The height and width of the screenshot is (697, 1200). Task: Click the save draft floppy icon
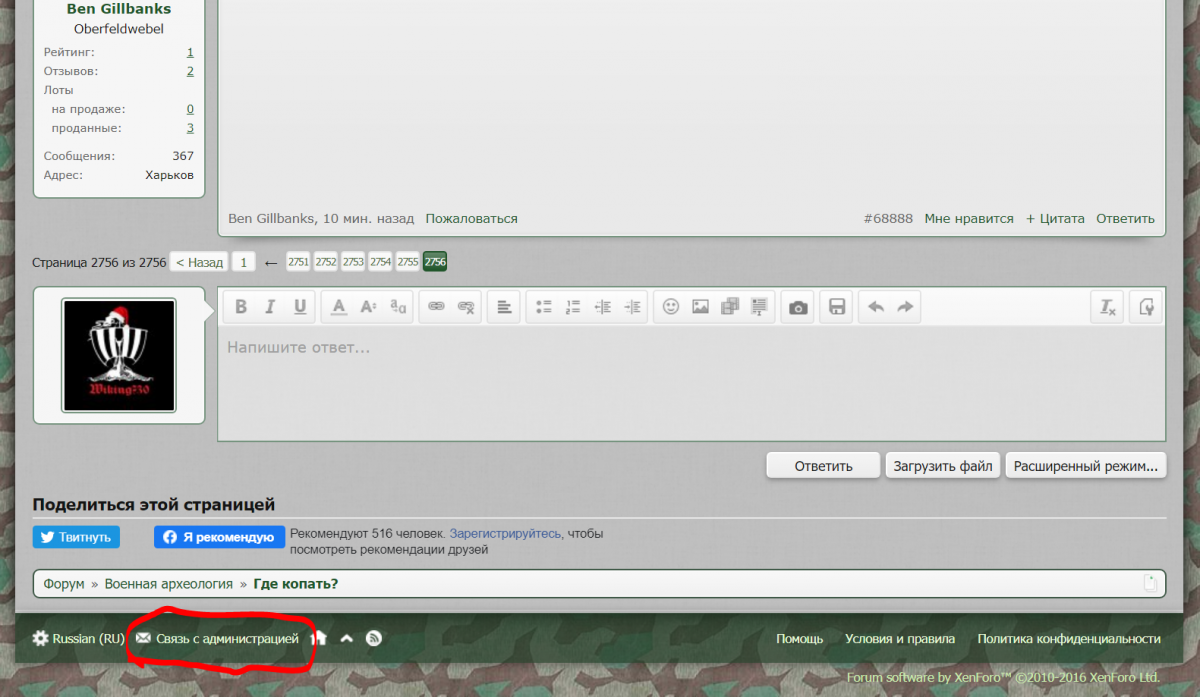[x=837, y=307]
